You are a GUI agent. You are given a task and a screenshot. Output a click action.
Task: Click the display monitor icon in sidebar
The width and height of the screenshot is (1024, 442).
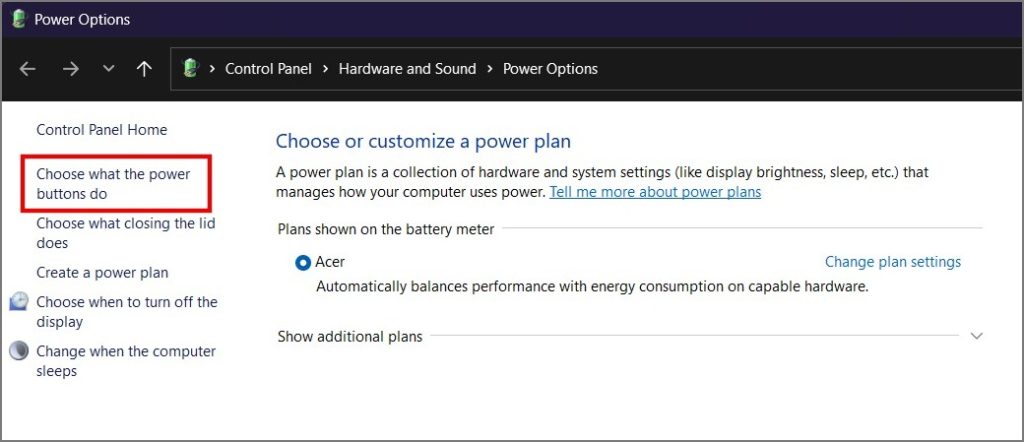pos(19,302)
